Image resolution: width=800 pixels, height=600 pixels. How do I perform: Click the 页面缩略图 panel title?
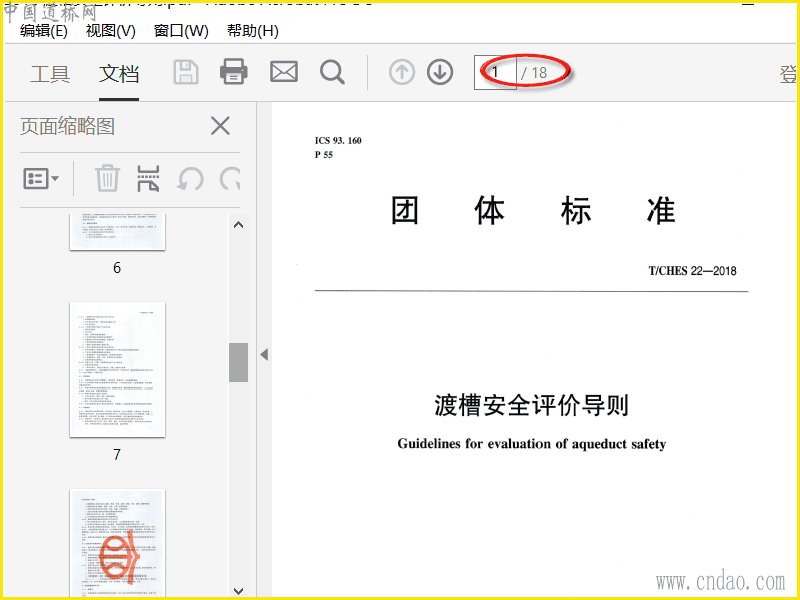[67, 126]
